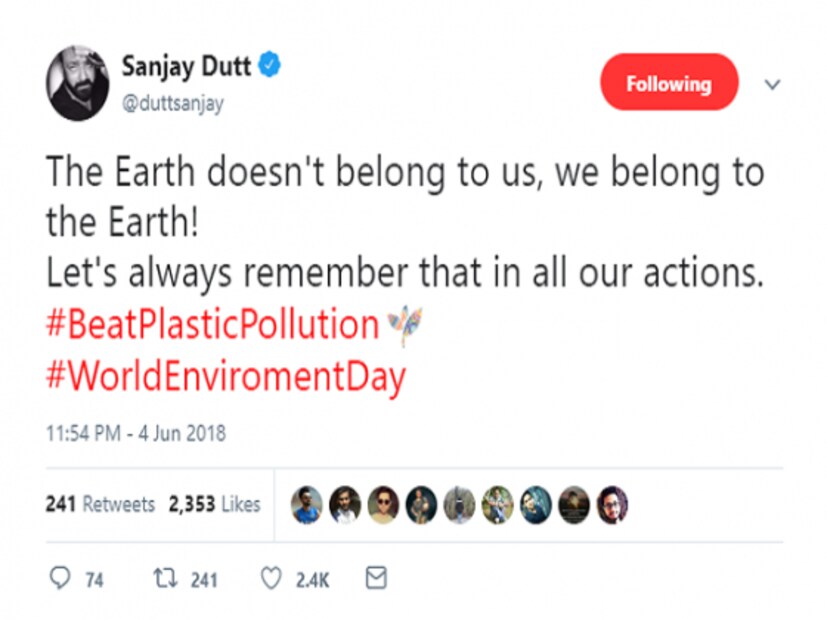Click the envelope direct message icon

pos(375,578)
